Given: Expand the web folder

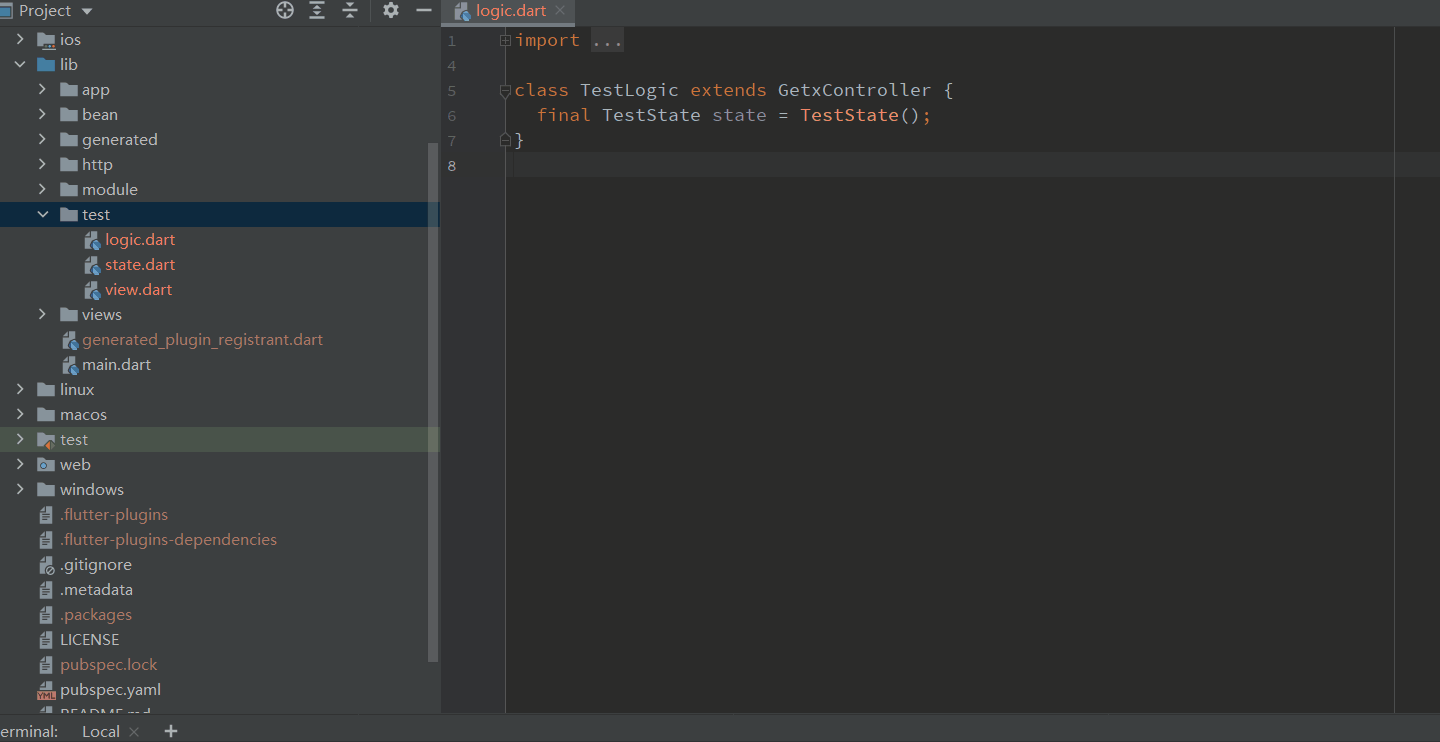Looking at the screenshot, I should point(19,464).
